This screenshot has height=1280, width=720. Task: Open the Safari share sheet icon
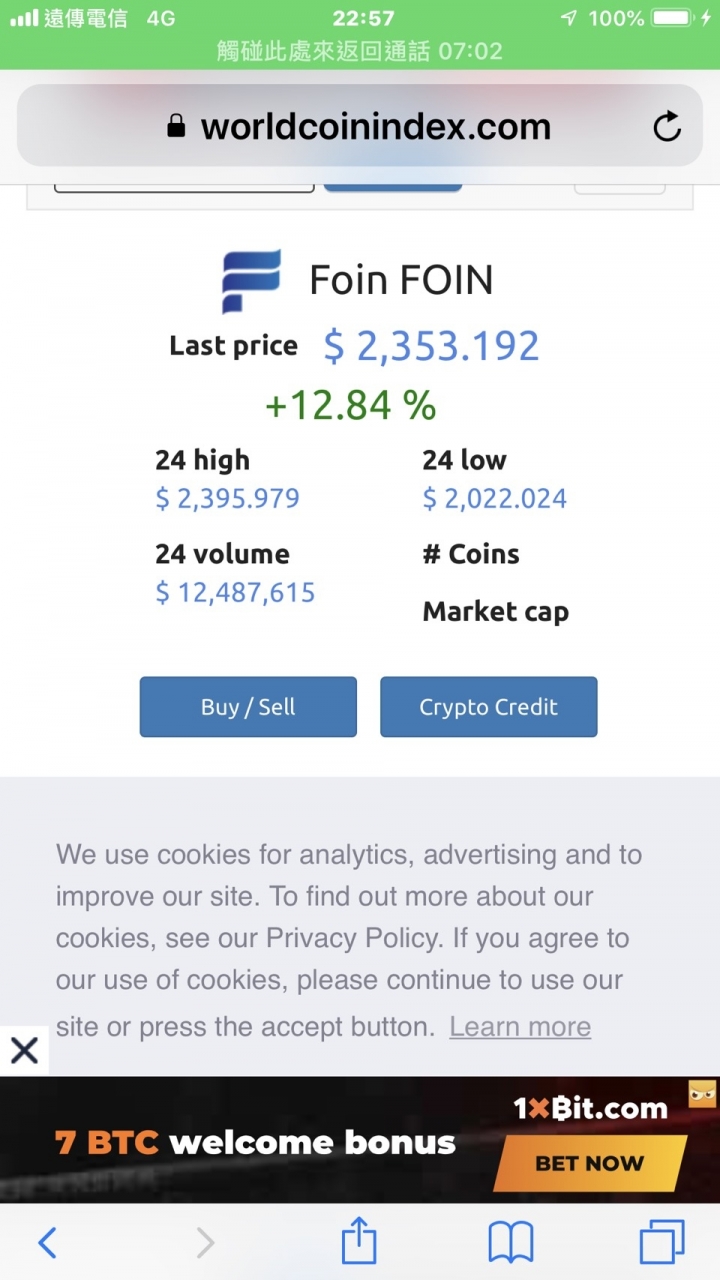[x=359, y=1240]
